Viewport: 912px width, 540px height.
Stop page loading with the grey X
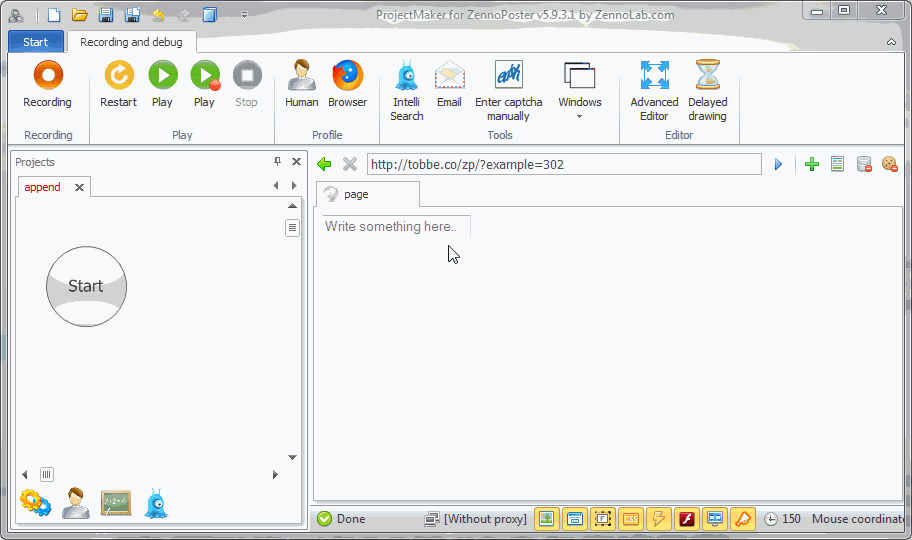350,165
